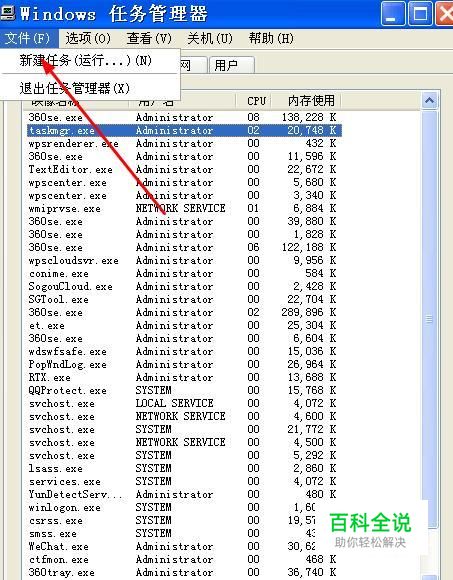Screen dimensions: 453x580
Task: Select the smss.exe process
Action: click(x=53, y=533)
